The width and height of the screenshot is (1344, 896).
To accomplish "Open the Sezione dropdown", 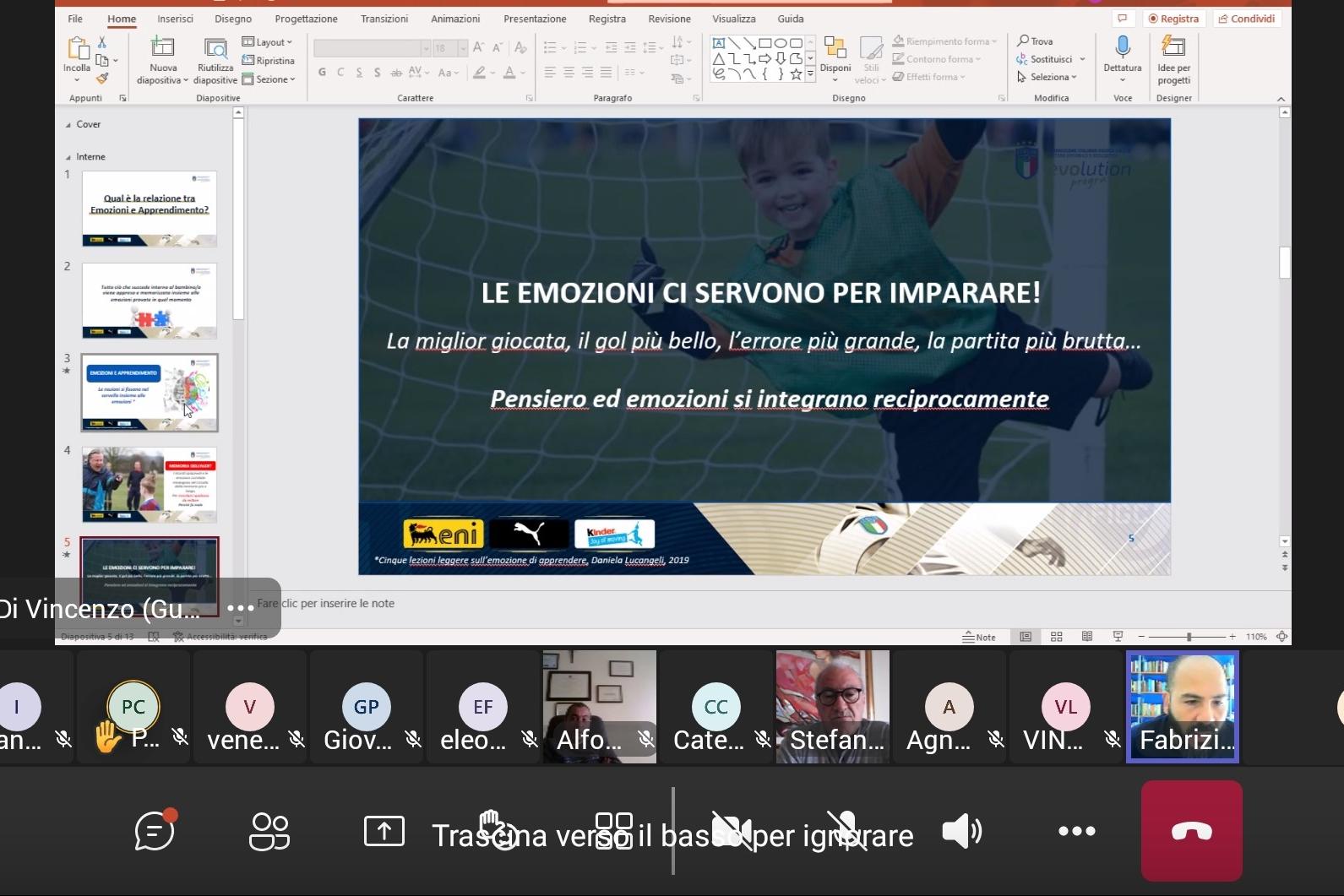I will pyautogui.click(x=269, y=79).
